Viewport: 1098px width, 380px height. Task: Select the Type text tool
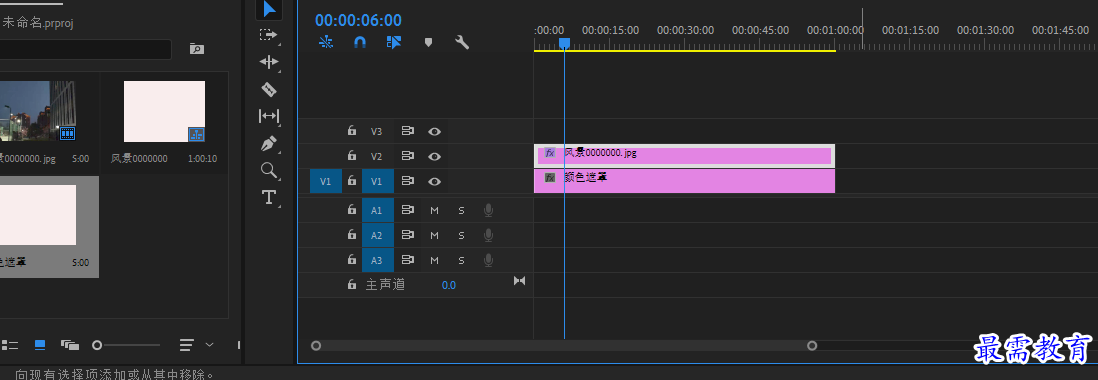pos(269,197)
